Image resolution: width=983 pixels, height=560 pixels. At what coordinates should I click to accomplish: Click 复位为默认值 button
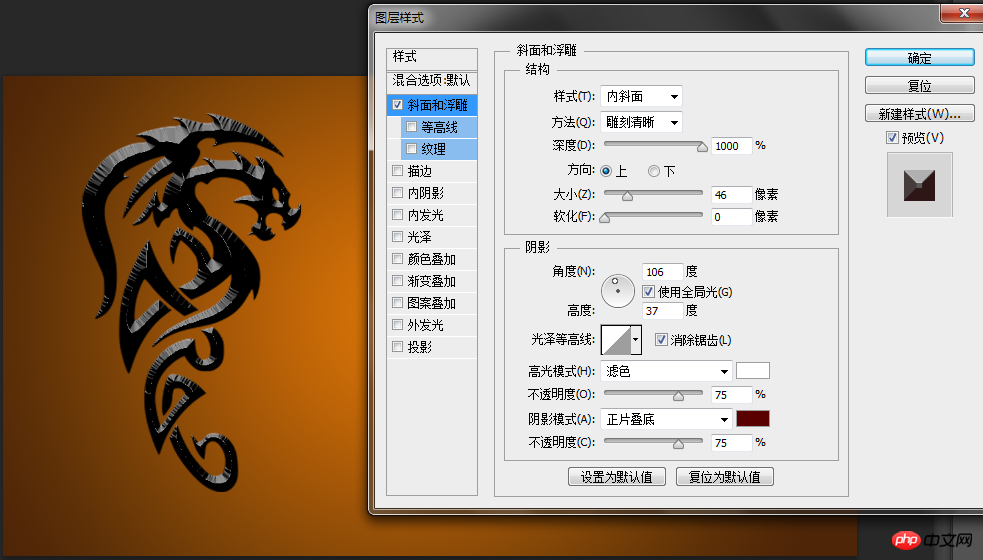coord(725,477)
